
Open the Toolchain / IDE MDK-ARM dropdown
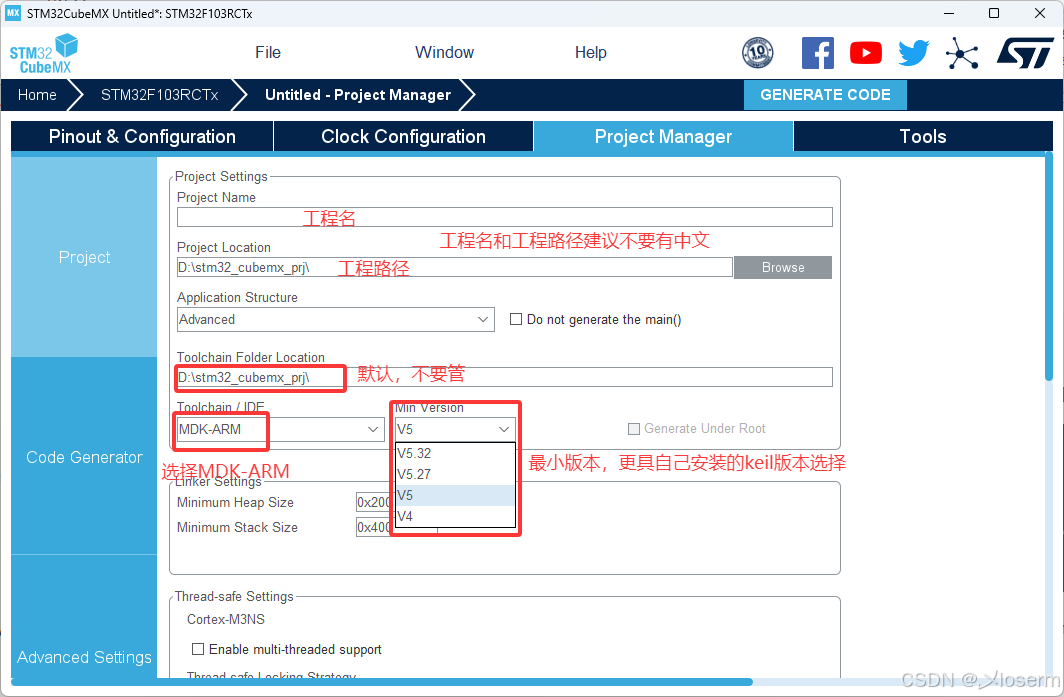pyautogui.click(x=280, y=429)
